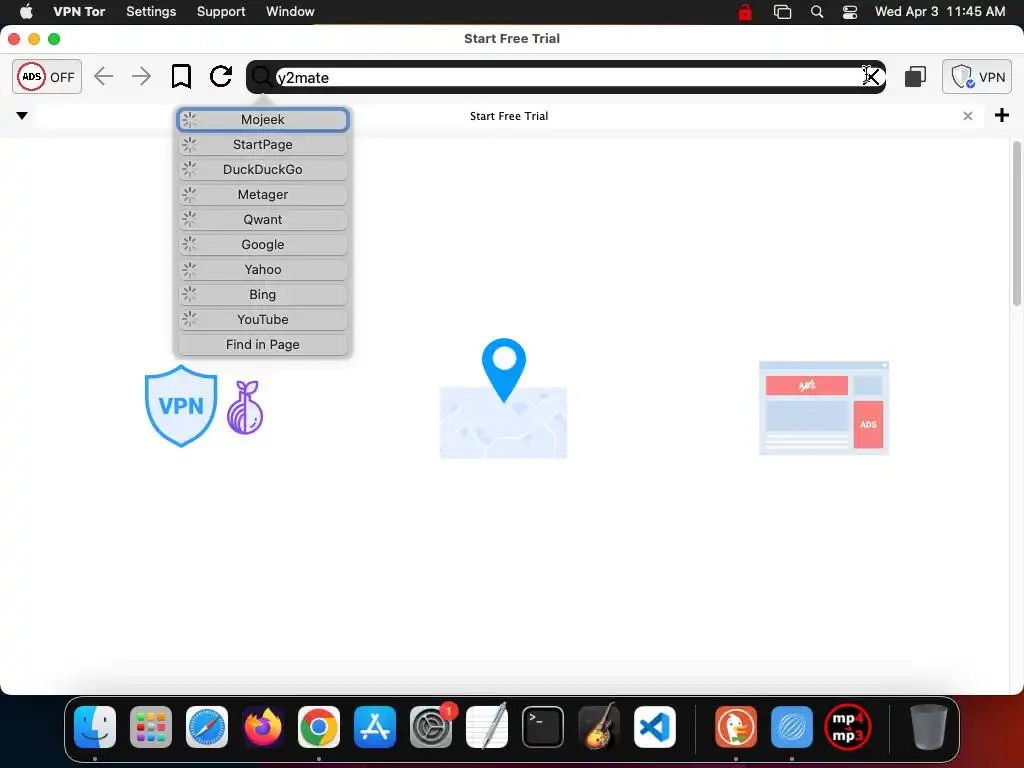Click the ad blocking illustration
The height and width of the screenshot is (768, 1024).
coord(824,408)
